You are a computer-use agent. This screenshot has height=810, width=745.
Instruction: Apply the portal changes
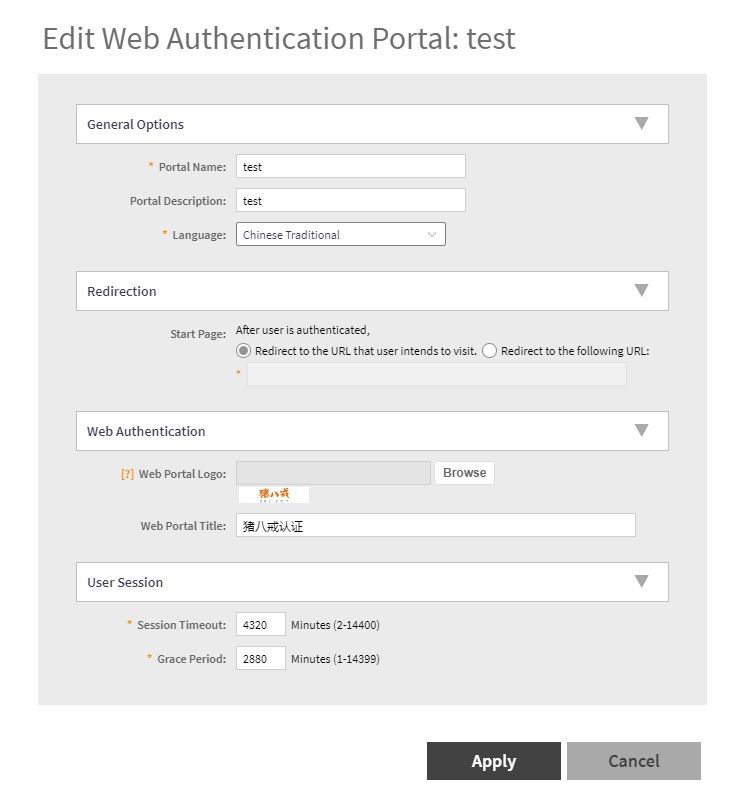pyautogui.click(x=493, y=761)
